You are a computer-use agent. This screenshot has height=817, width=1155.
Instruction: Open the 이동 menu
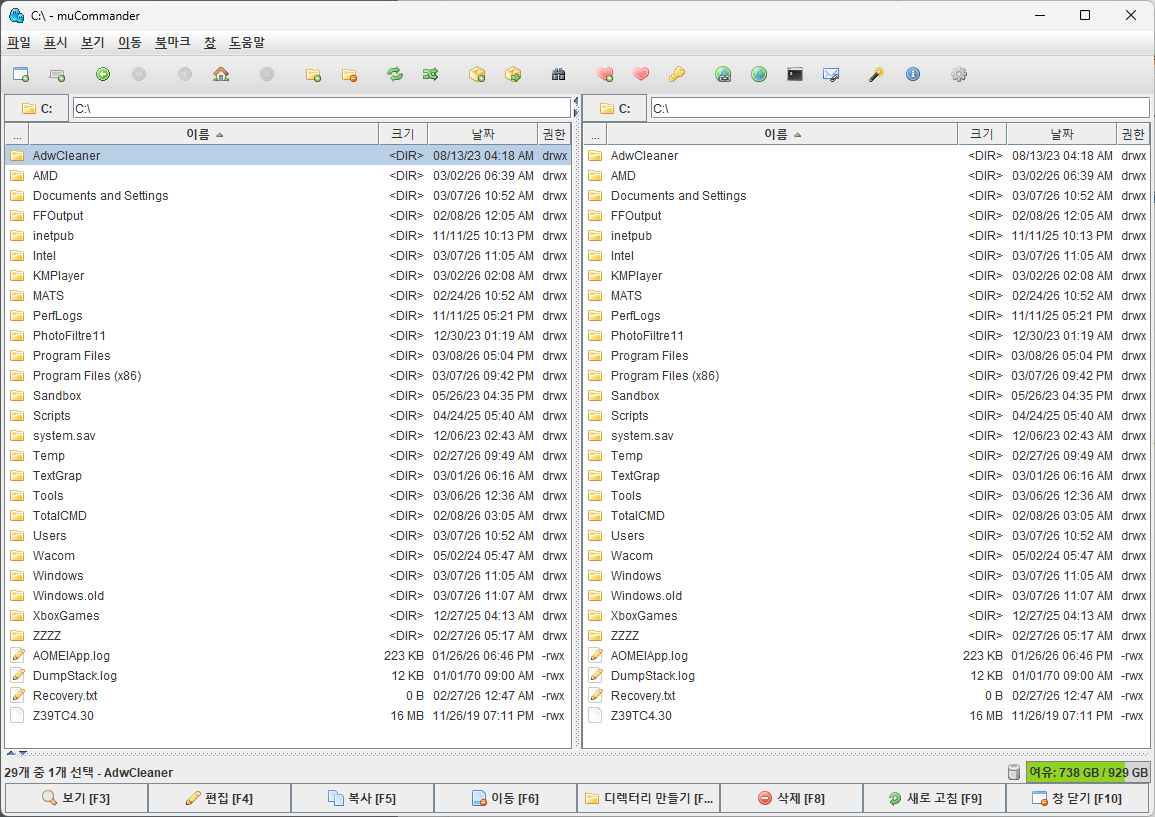coord(130,43)
